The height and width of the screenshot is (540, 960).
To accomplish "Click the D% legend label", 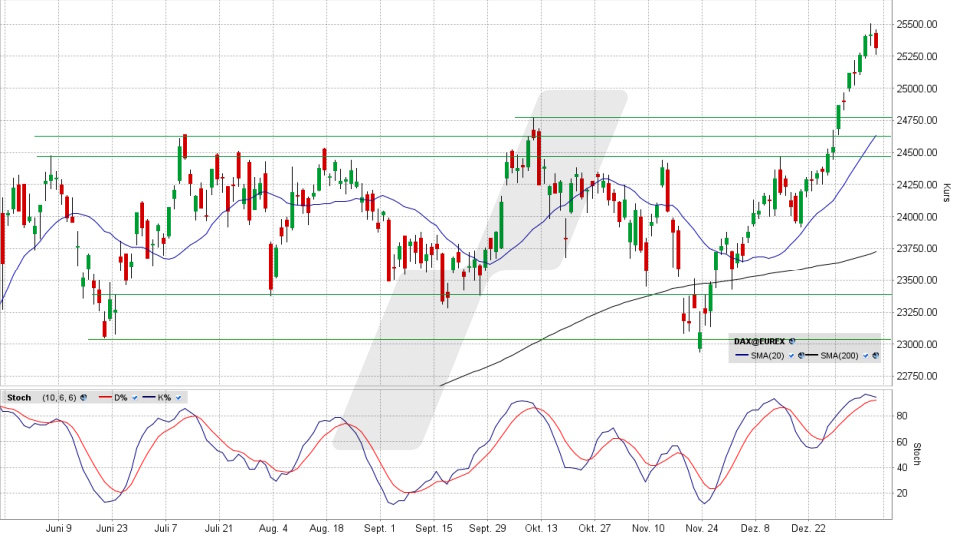I will click(x=121, y=397).
